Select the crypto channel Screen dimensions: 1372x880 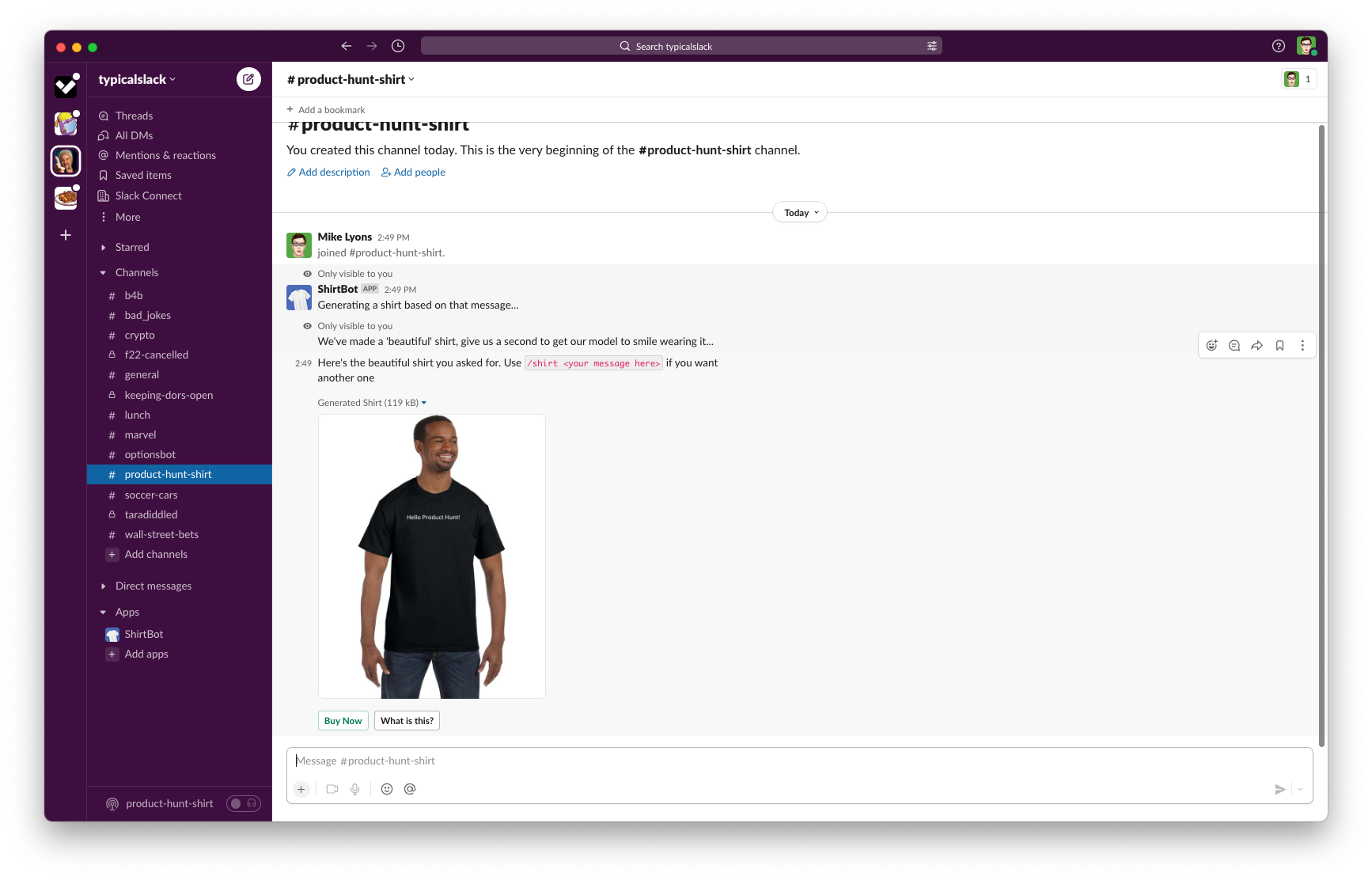[139, 335]
